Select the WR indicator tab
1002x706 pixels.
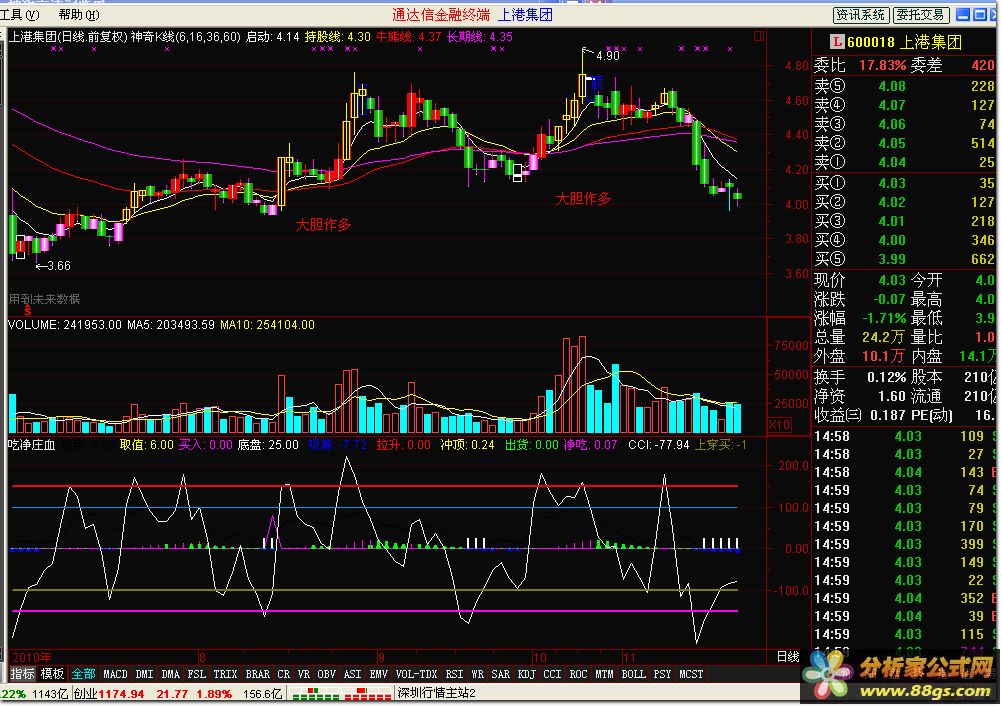(477, 674)
